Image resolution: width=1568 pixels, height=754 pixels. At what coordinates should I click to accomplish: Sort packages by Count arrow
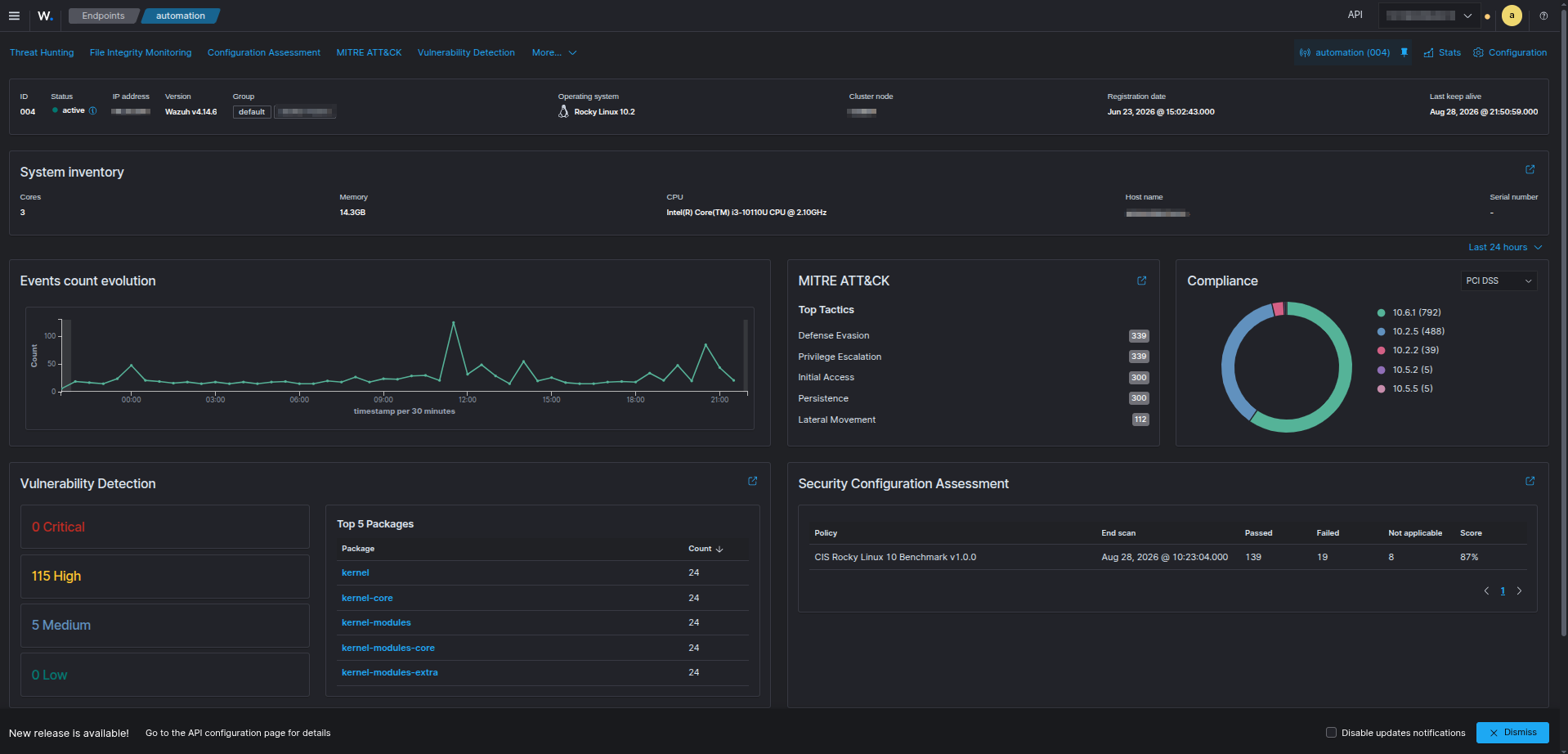pos(719,549)
